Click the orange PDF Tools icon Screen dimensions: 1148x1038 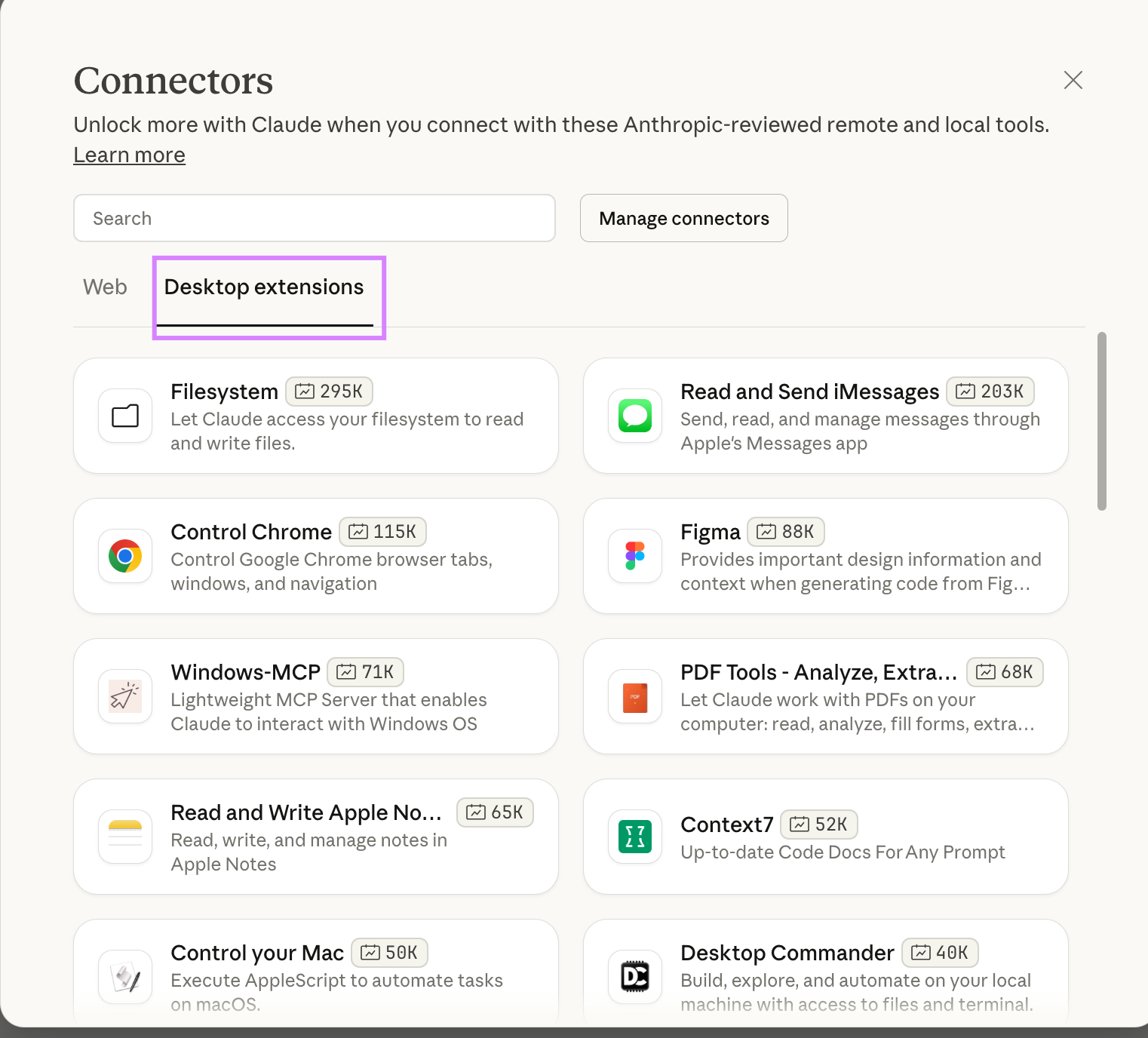point(635,696)
